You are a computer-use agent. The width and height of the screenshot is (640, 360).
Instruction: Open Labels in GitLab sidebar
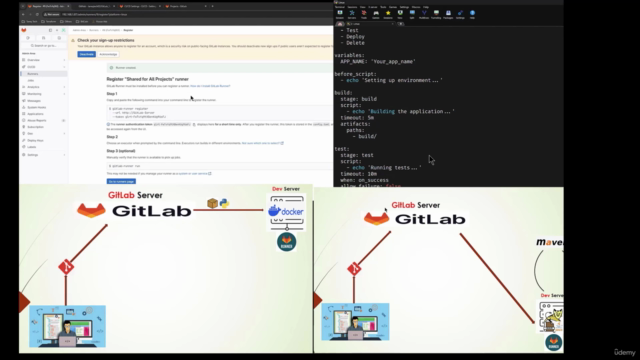(x=44, y=147)
